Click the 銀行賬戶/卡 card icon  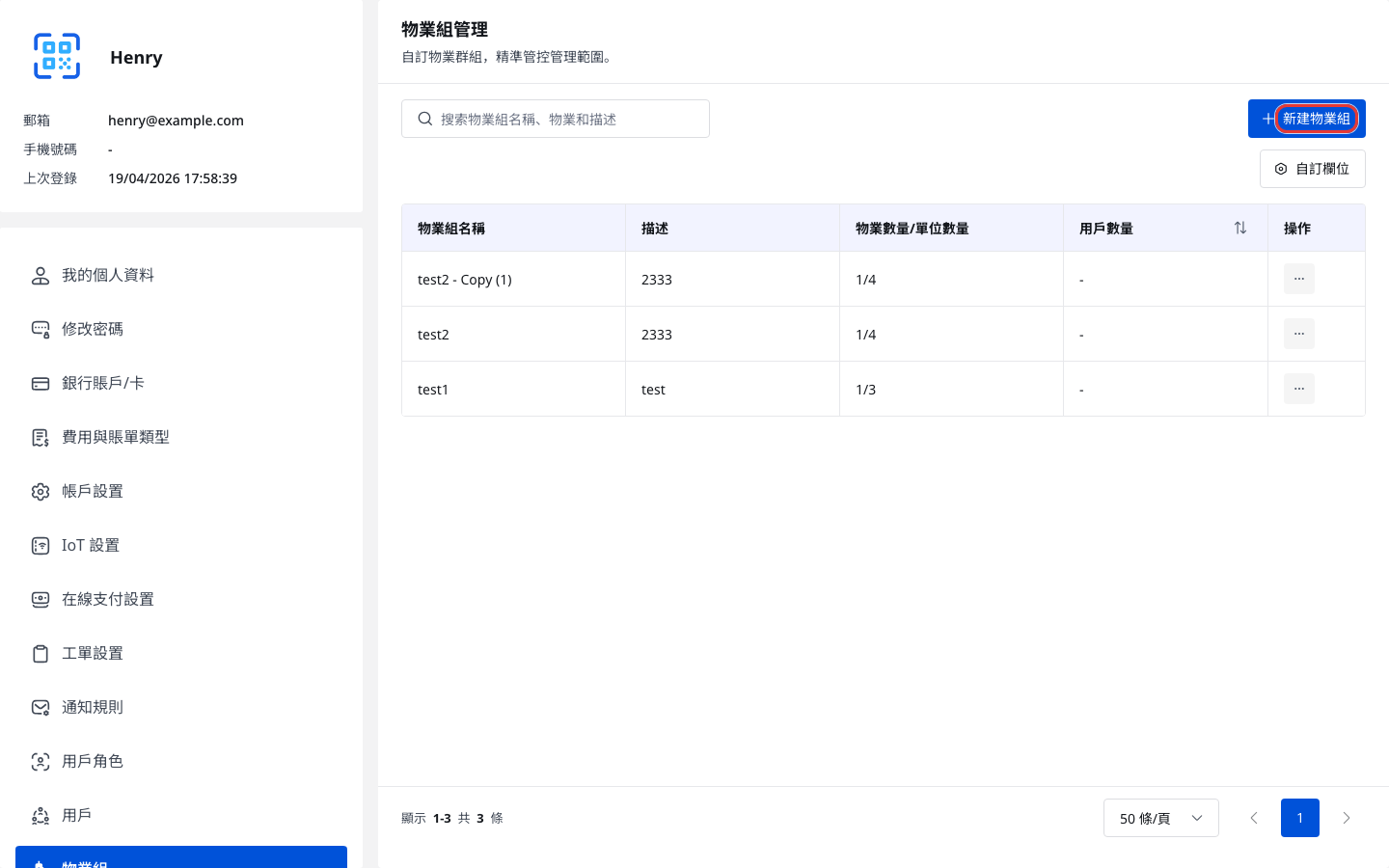[41, 384]
